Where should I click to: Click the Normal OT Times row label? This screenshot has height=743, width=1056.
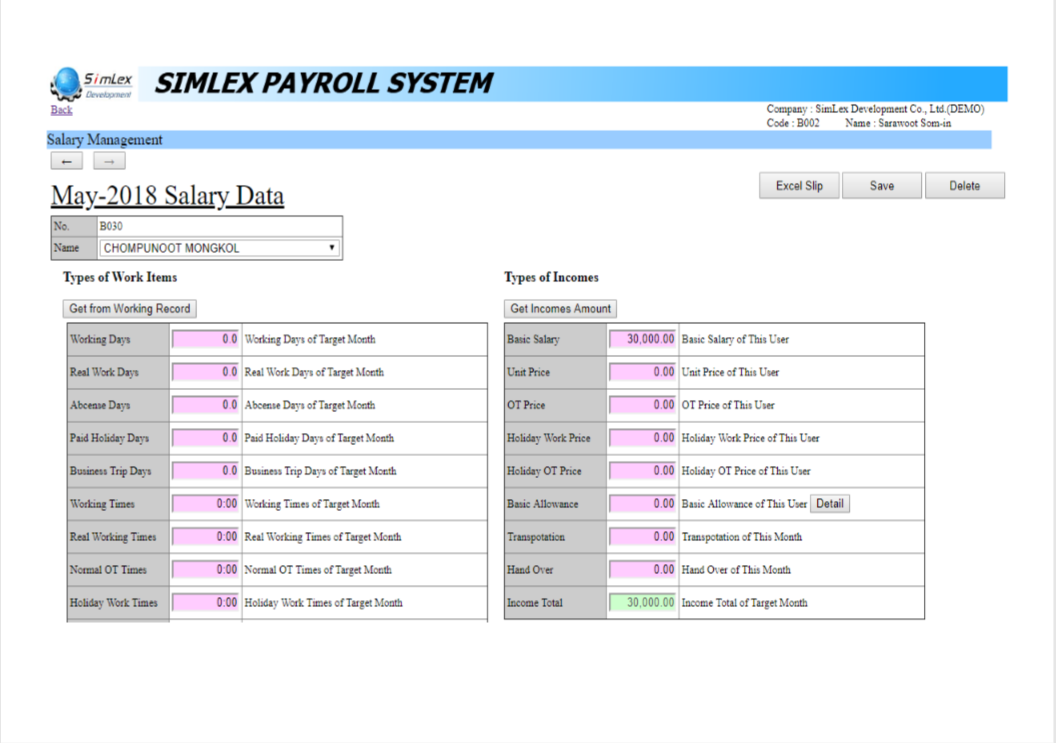(x=108, y=570)
